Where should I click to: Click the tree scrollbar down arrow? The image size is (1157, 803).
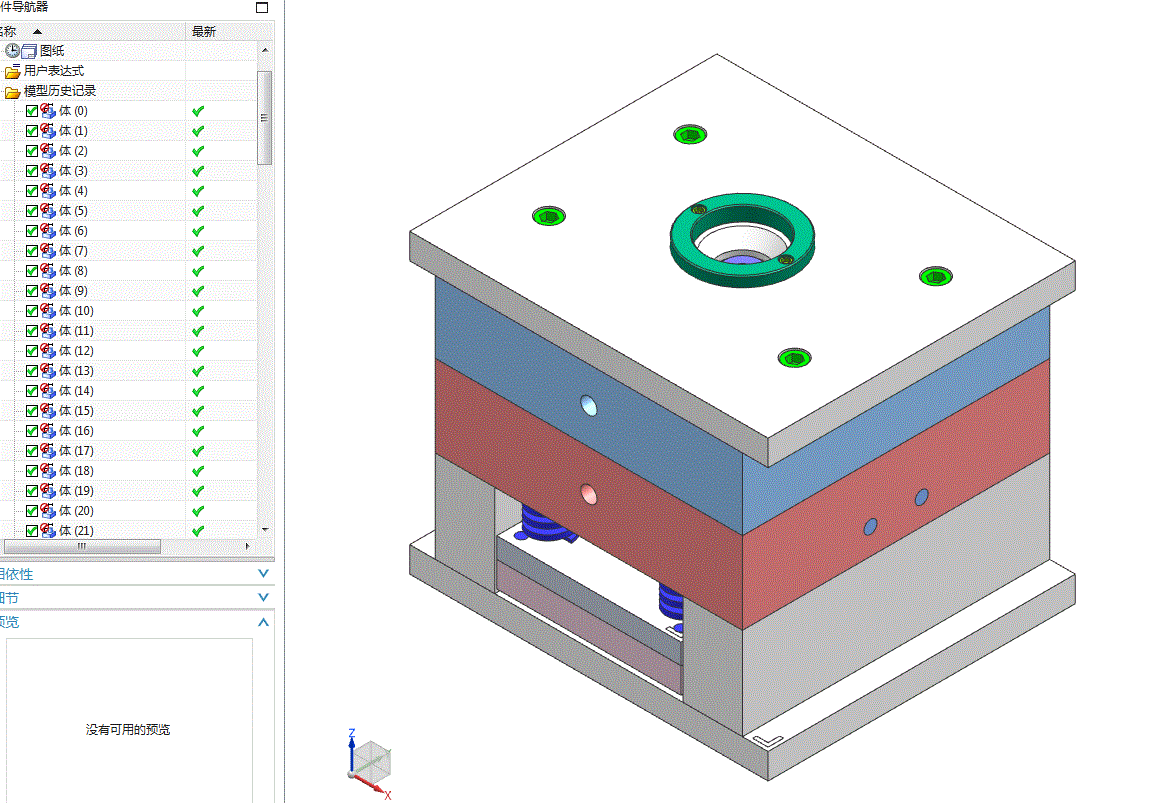(265, 530)
